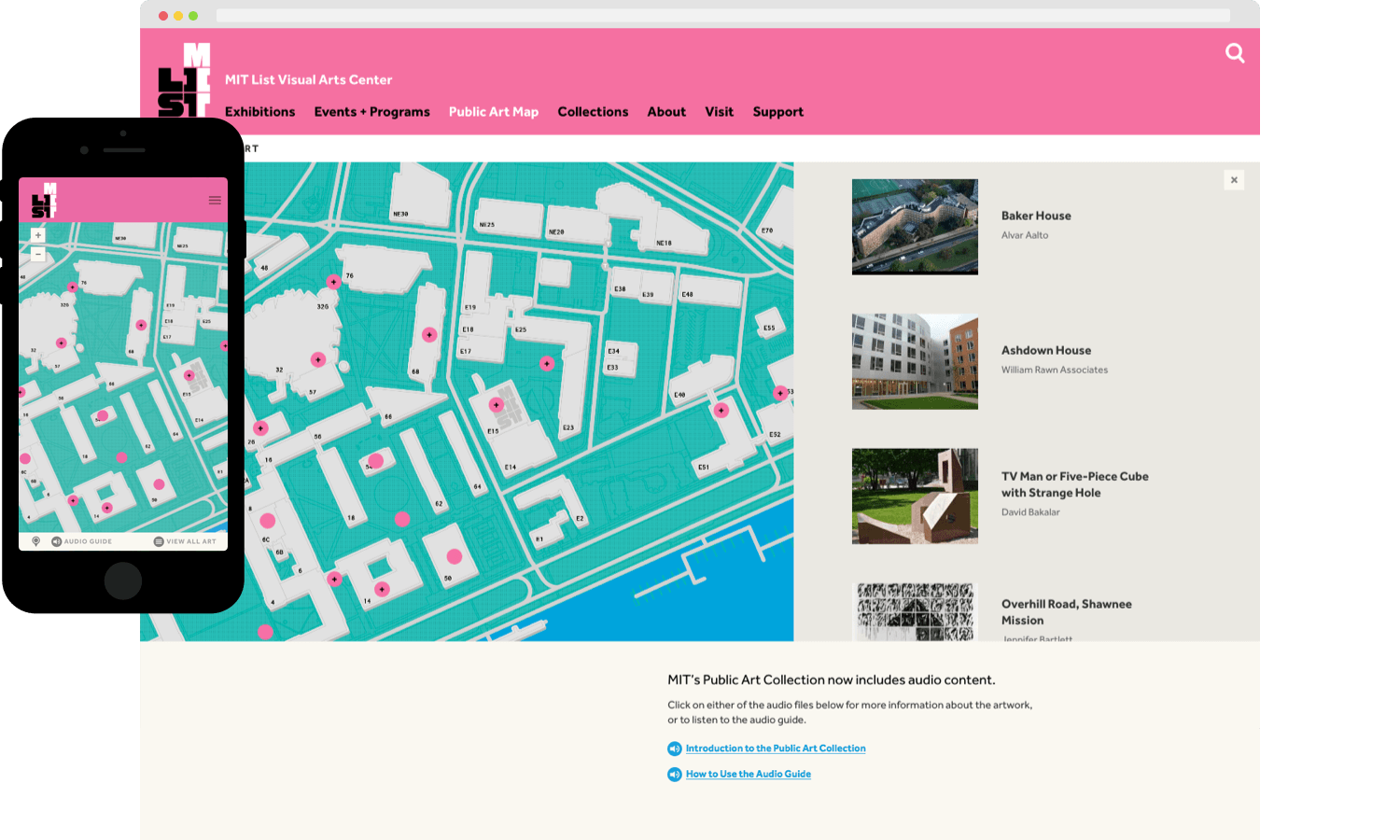The width and height of the screenshot is (1400, 840).
Task: Tap the LIST logo on the phone header
Action: pos(44,200)
